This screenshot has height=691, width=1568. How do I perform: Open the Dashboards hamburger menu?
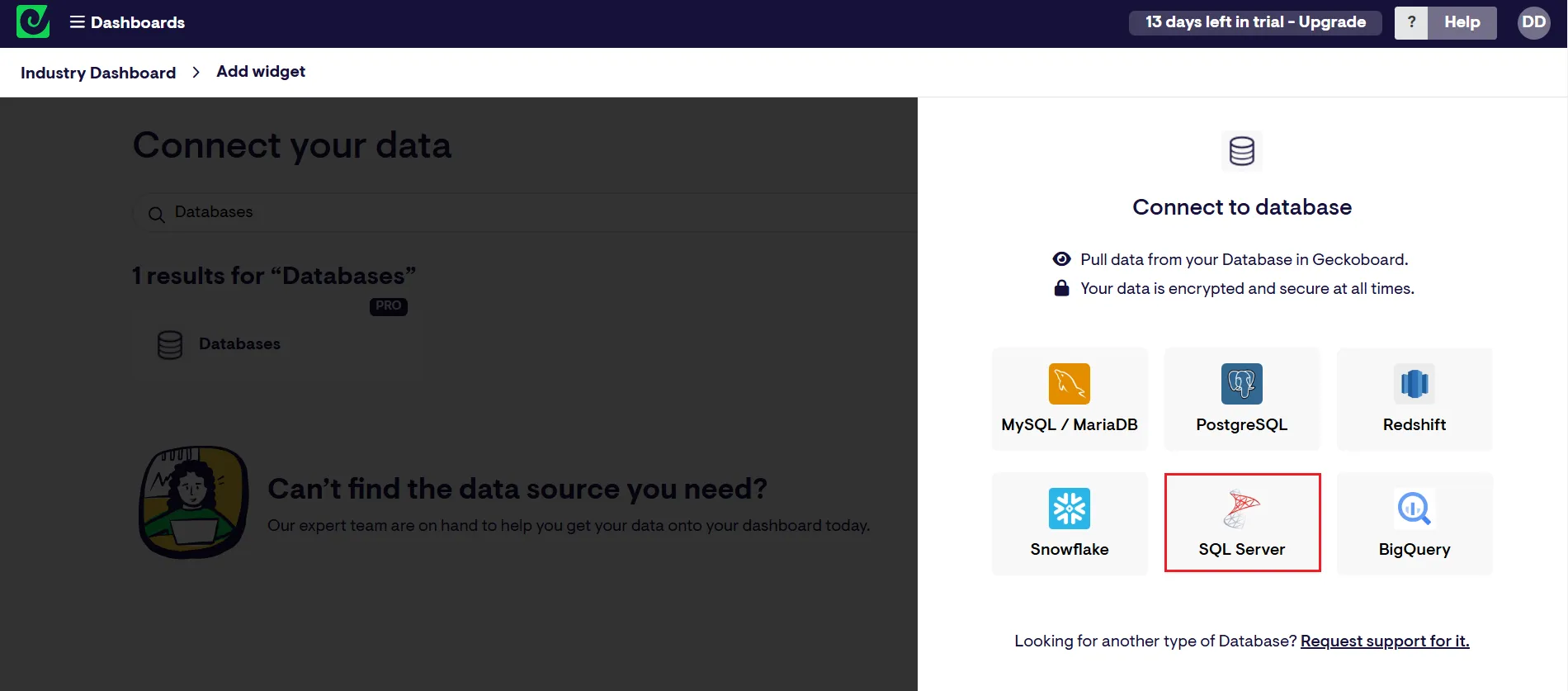click(77, 22)
